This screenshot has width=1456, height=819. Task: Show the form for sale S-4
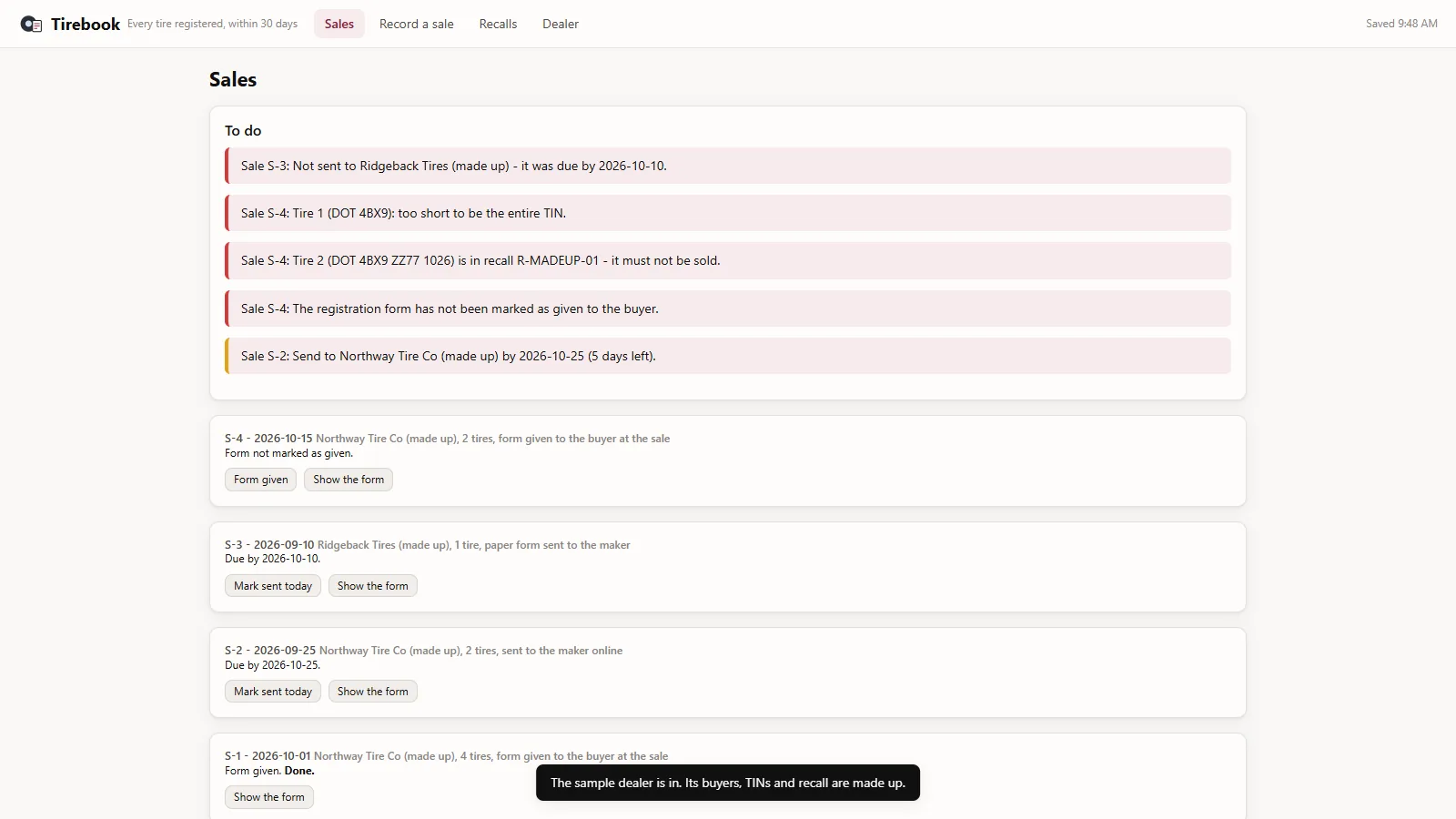coord(349,480)
